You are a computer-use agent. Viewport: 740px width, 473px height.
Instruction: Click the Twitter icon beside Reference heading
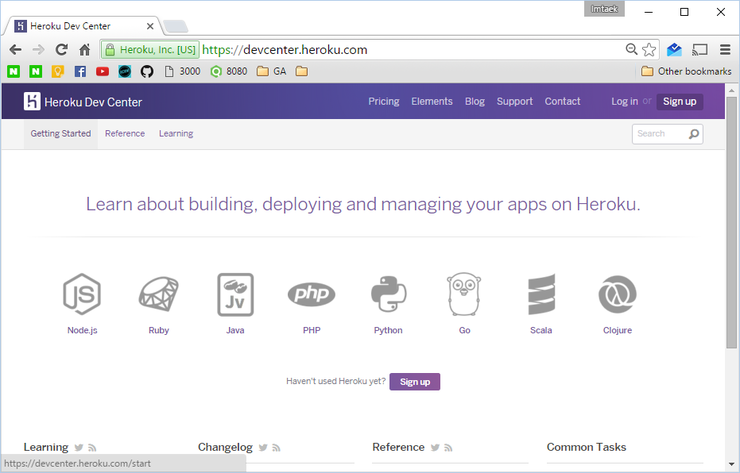pyautogui.click(x=435, y=448)
